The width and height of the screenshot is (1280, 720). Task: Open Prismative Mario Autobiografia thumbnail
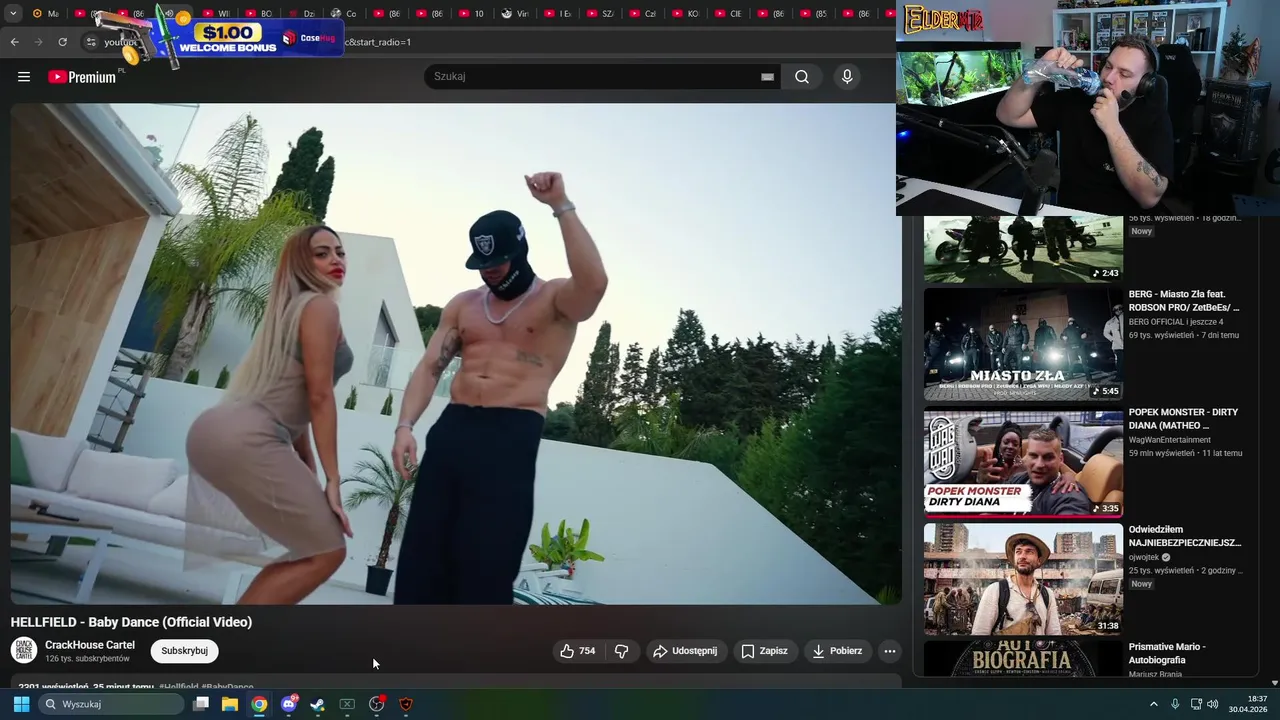(x=1023, y=658)
